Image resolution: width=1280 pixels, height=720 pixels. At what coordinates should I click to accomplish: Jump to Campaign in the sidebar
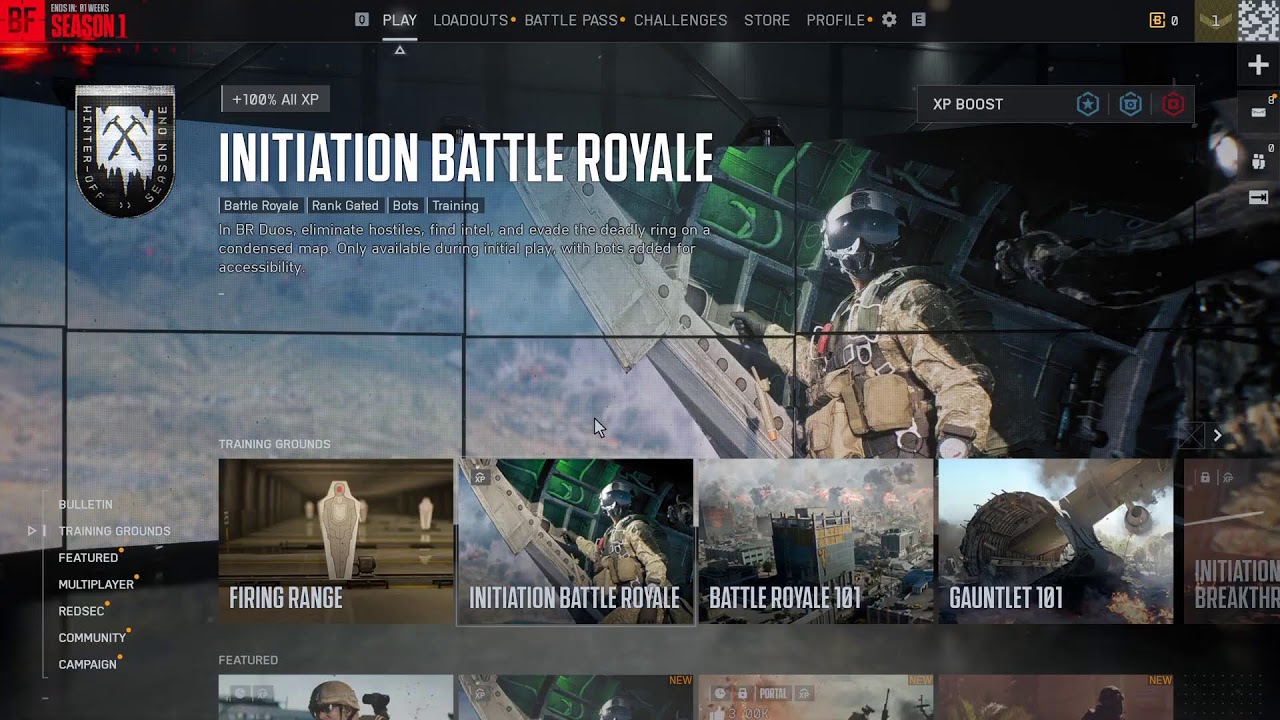87,664
